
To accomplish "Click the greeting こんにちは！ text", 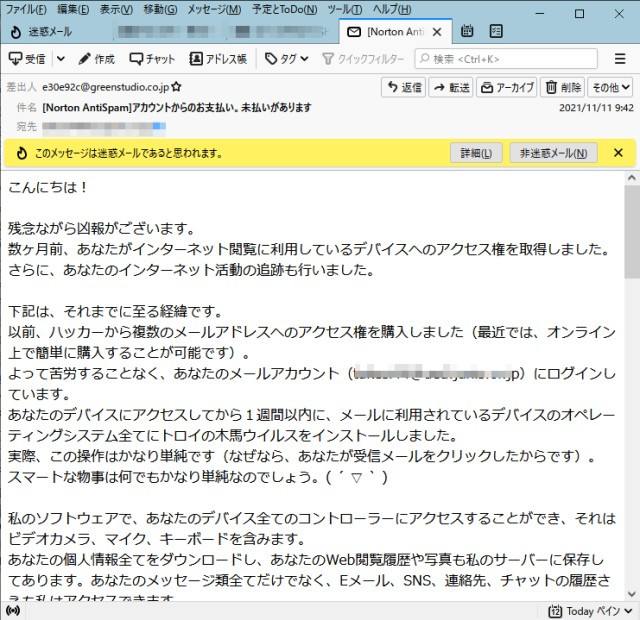I will pos(48,187).
